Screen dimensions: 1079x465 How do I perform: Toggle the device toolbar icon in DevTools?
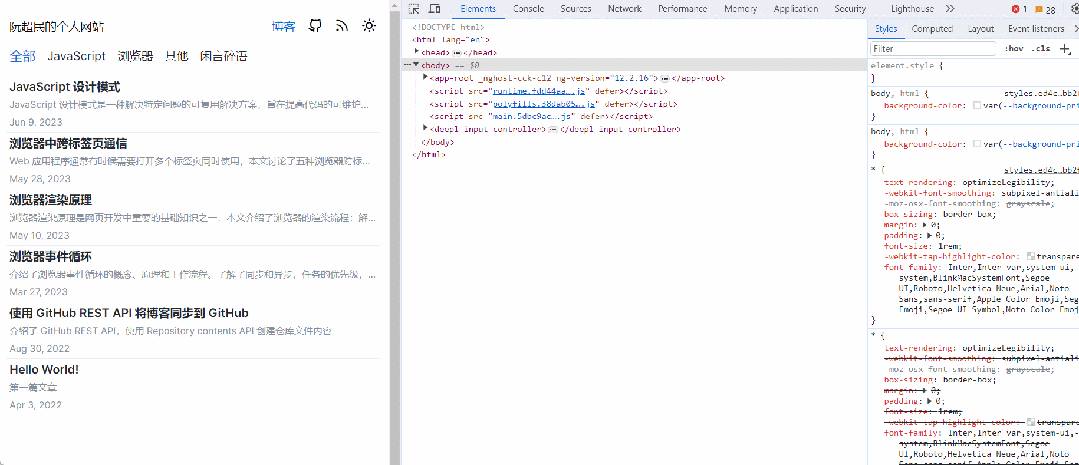pyautogui.click(x=435, y=9)
